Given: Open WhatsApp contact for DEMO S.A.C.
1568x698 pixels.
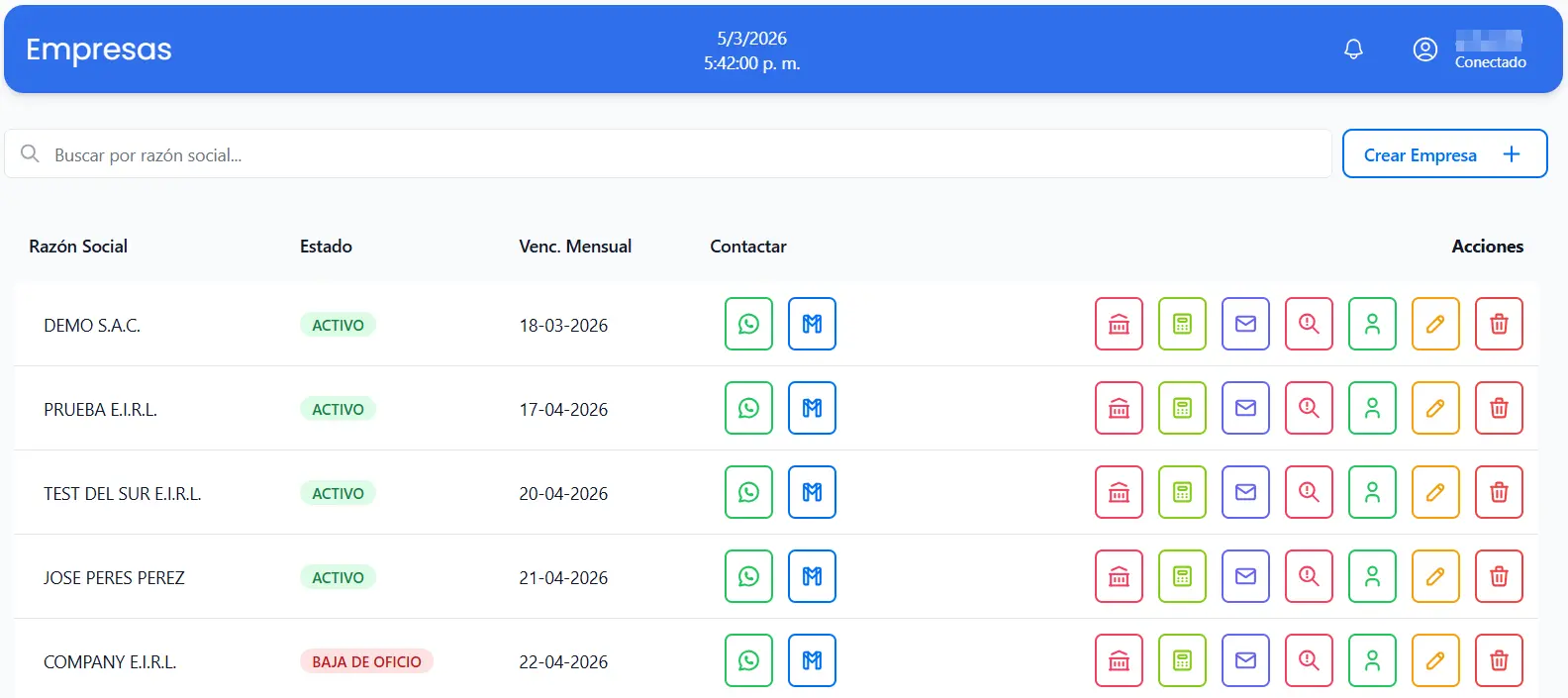Looking at the screenshot, I should pos(748,324).
